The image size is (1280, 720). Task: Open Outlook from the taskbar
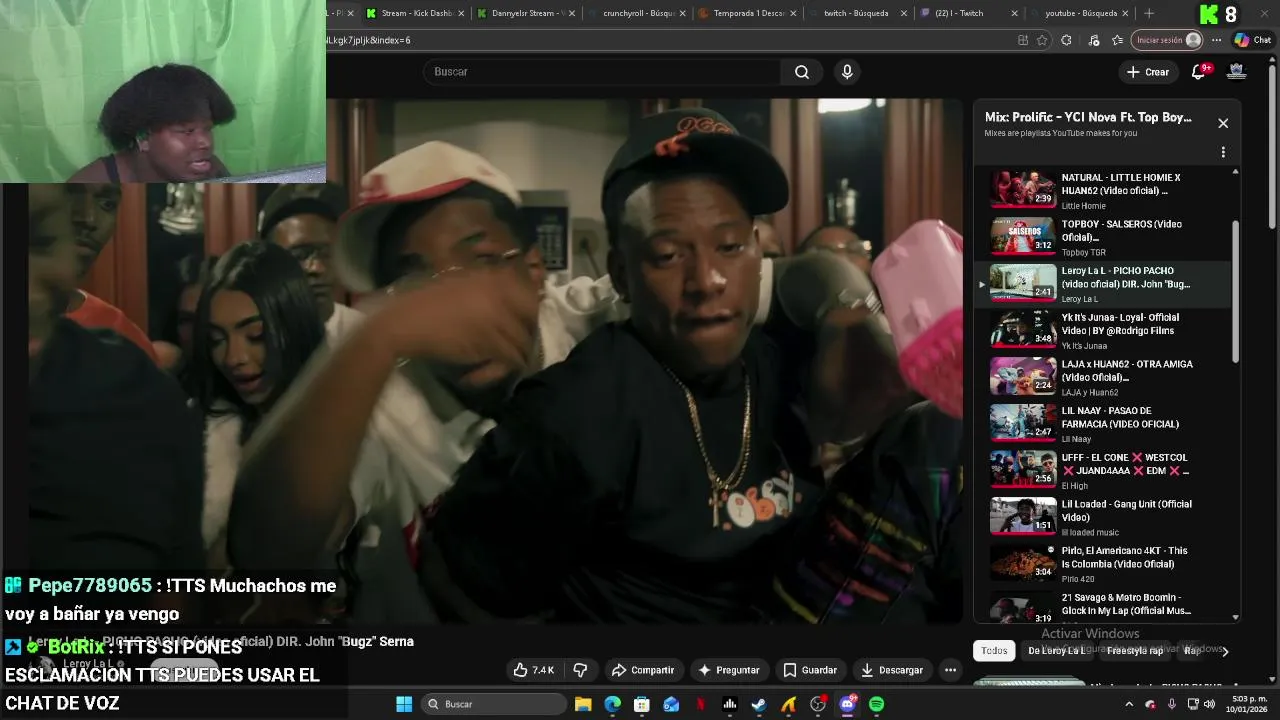pyautogui.click(x=671, y=704)
